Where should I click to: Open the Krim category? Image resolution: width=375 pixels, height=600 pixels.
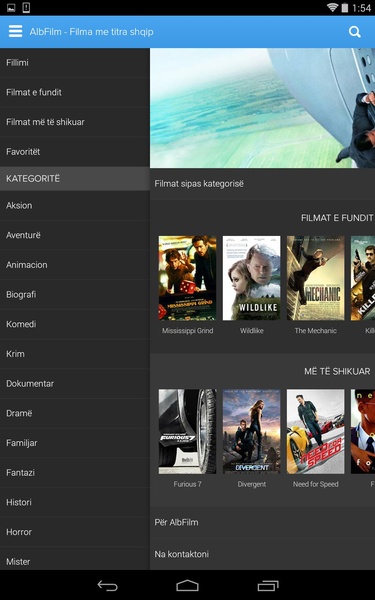tap(75, 354)
